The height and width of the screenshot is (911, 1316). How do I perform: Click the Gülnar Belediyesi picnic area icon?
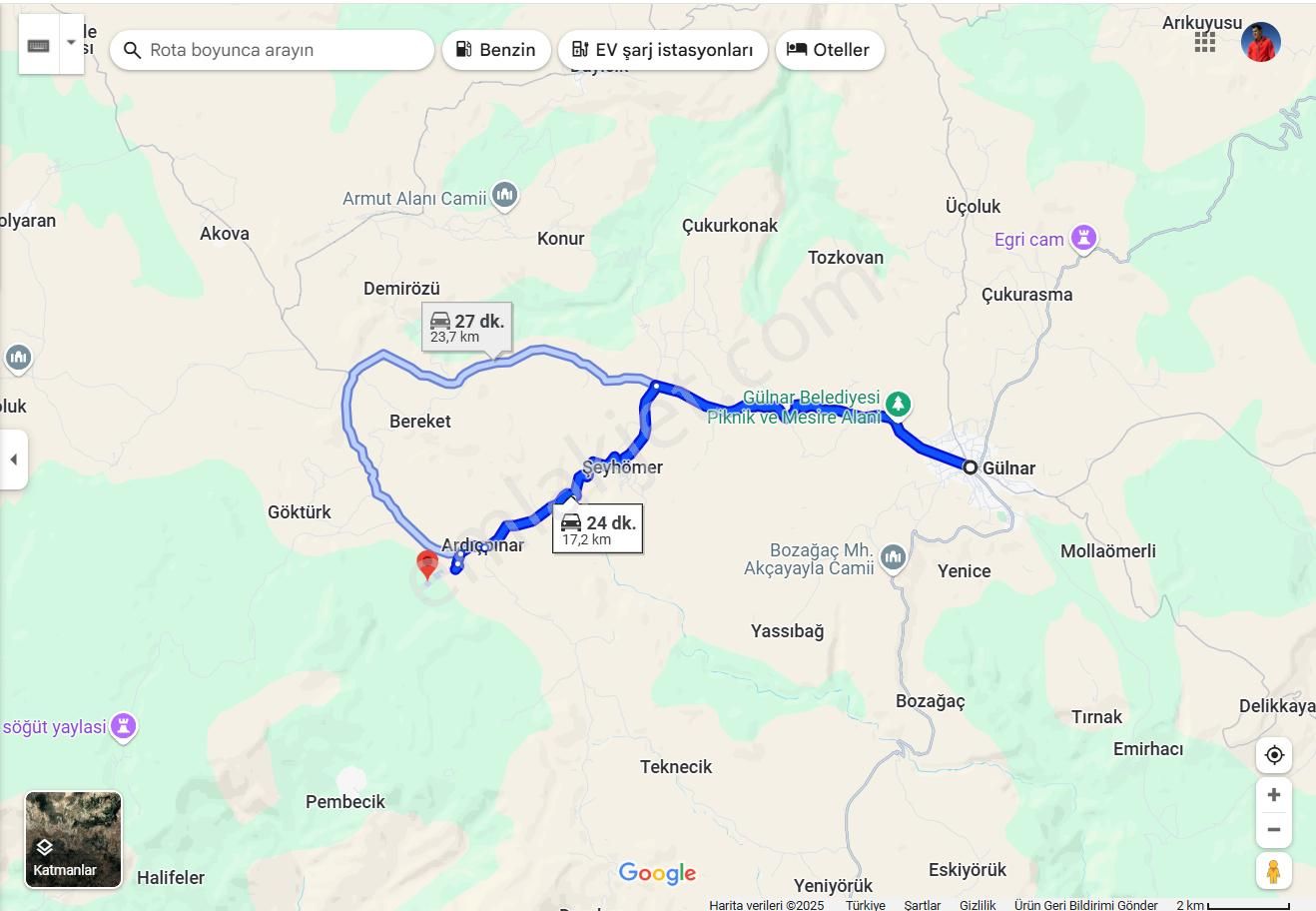click(x=899, y=405)
